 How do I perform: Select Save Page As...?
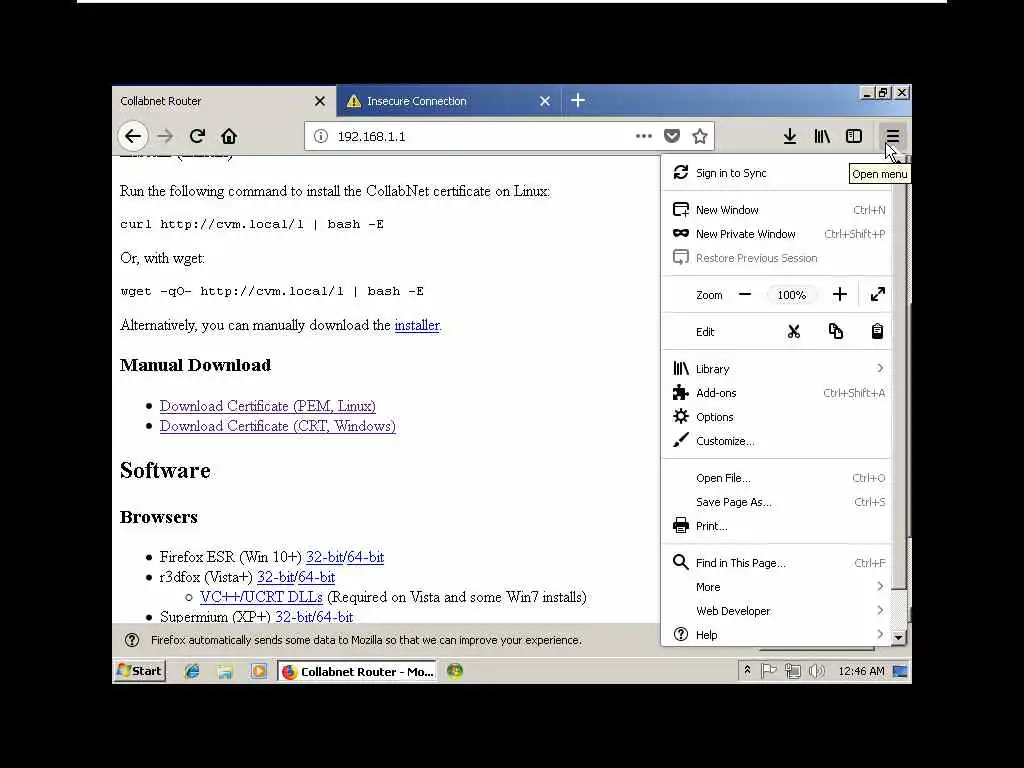(777, 502)
